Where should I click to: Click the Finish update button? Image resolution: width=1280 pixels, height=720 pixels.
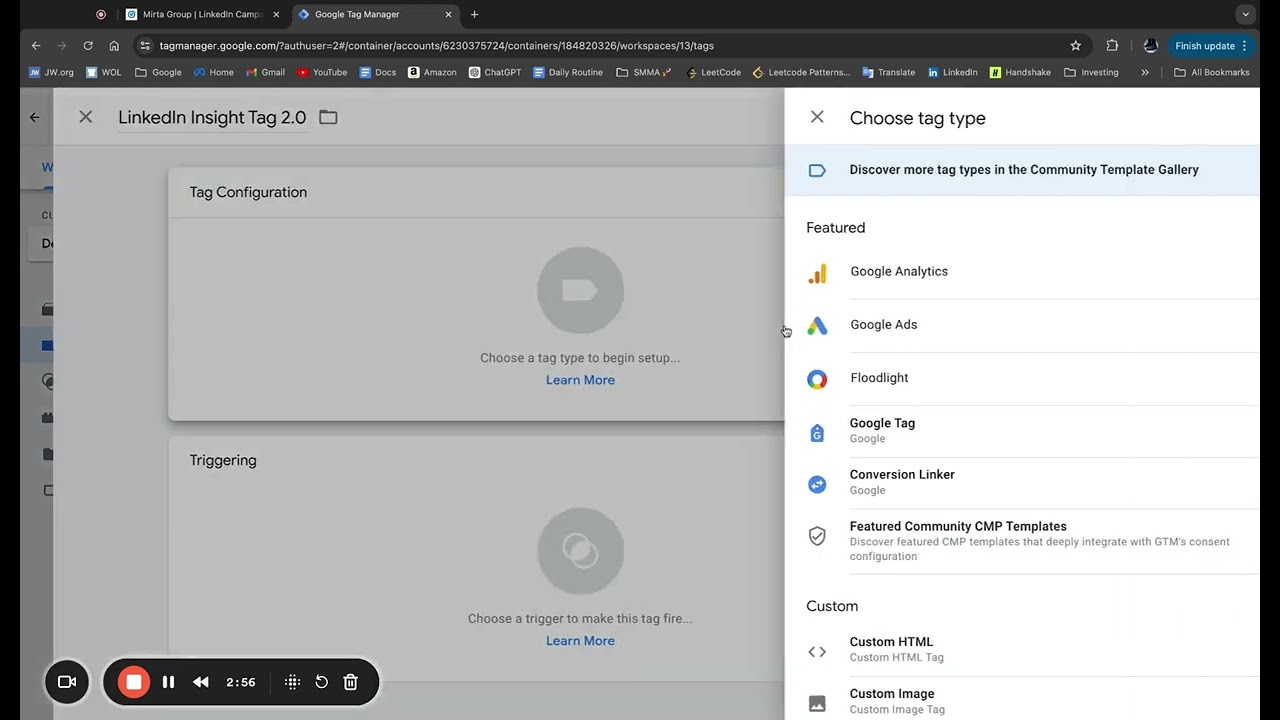1211,46
